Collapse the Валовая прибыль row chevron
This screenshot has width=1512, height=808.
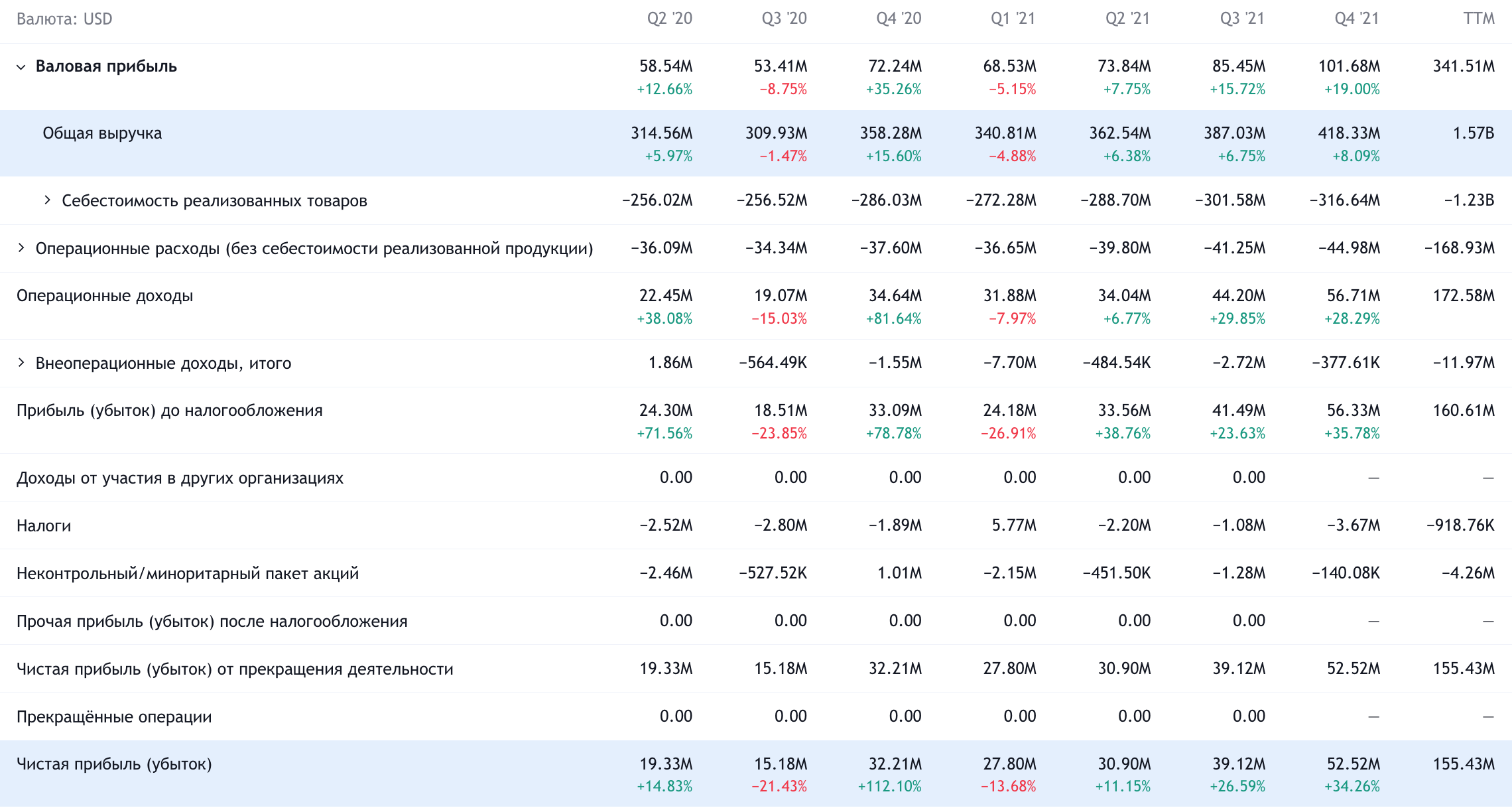point(21,67)
